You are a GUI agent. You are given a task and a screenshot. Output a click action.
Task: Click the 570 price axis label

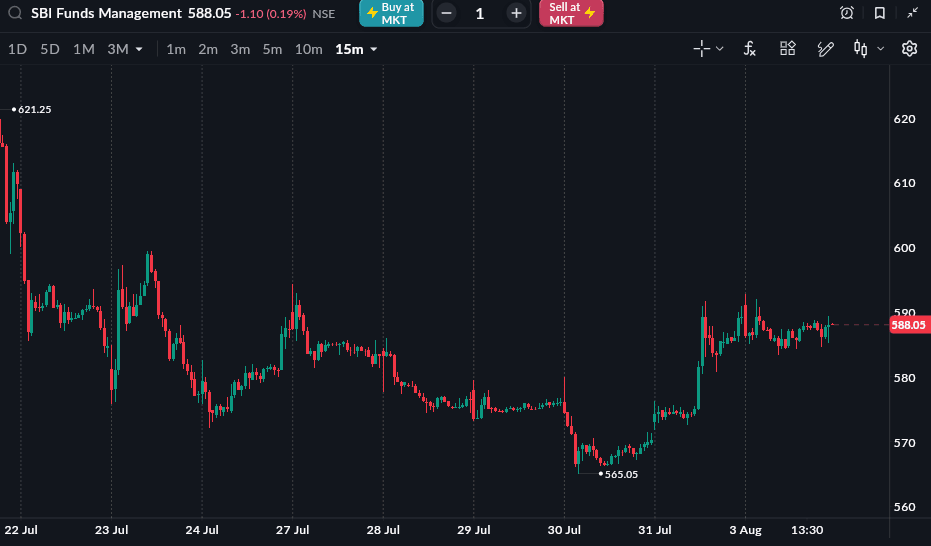point(904,443)
